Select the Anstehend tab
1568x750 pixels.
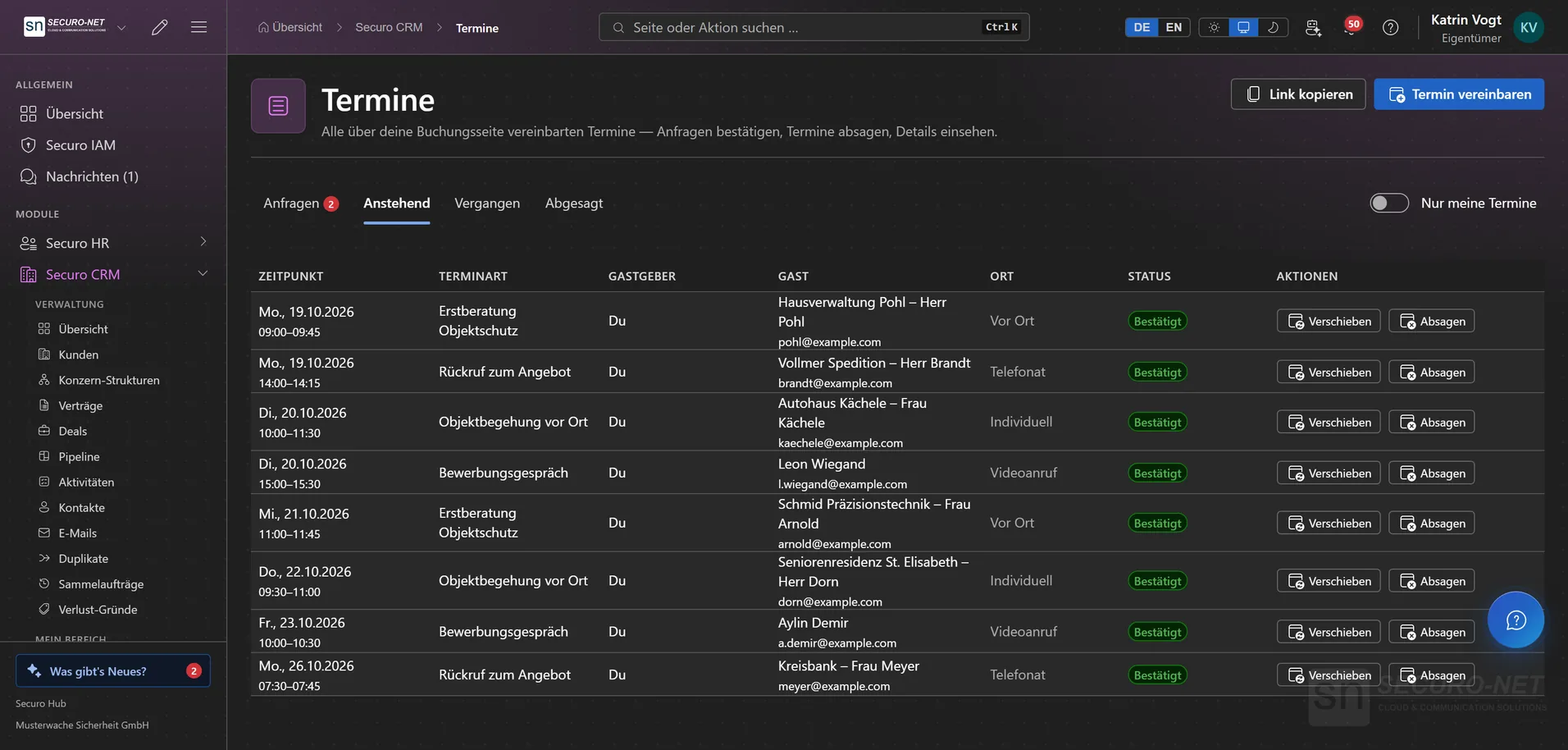396,203
